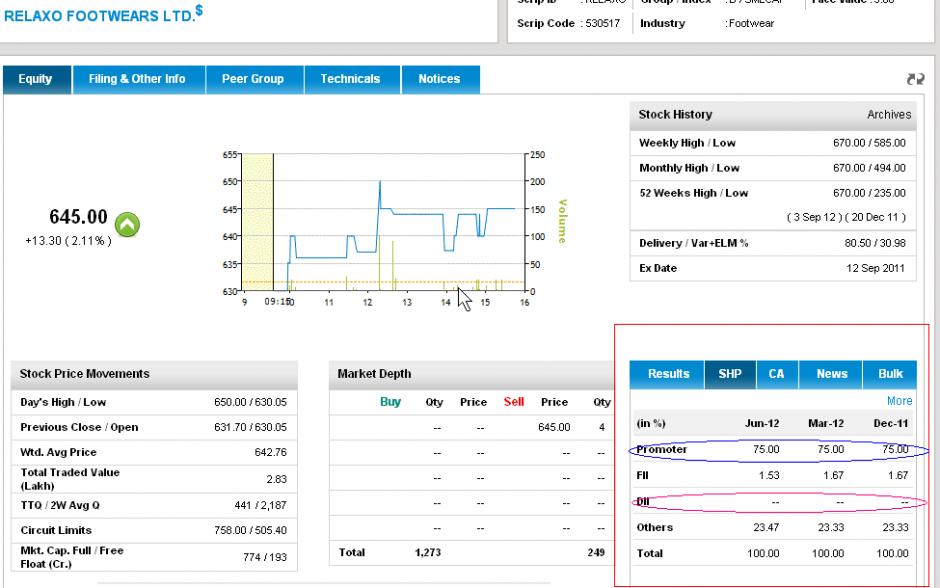Click the Industry value Footwear

point(751,24)
